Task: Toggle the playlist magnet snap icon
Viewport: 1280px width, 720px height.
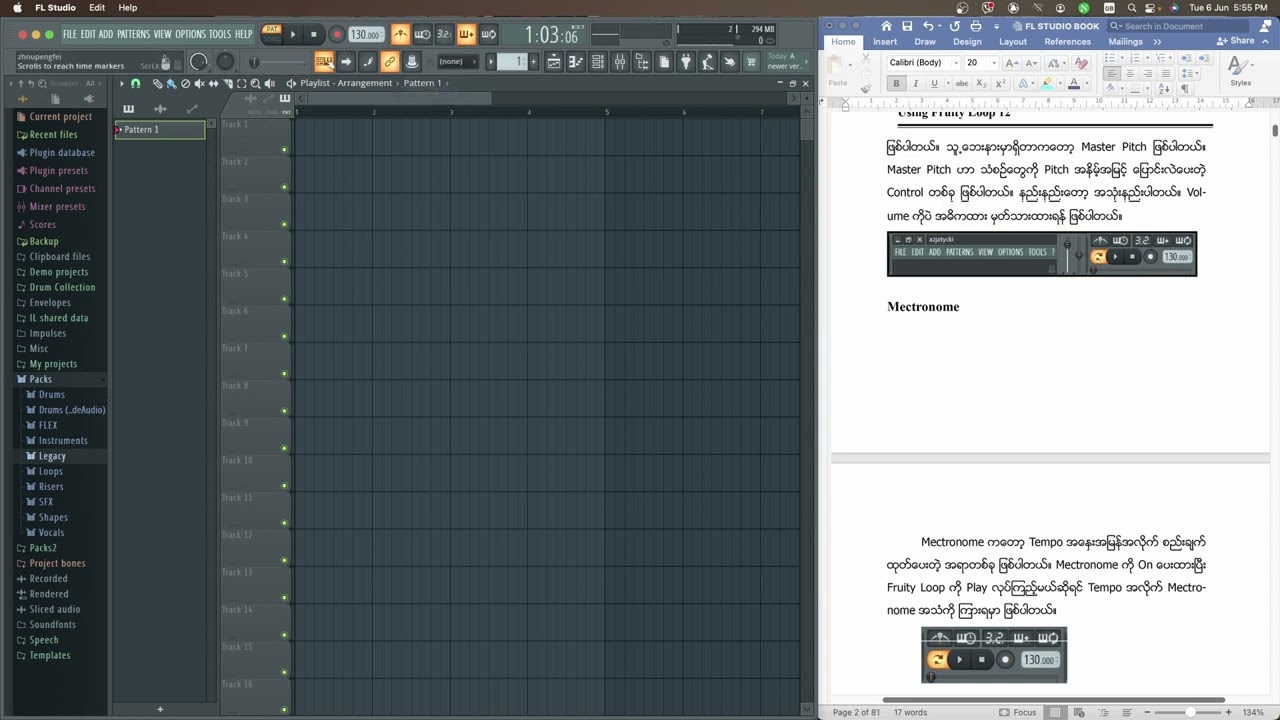Action: coord(135,84)
